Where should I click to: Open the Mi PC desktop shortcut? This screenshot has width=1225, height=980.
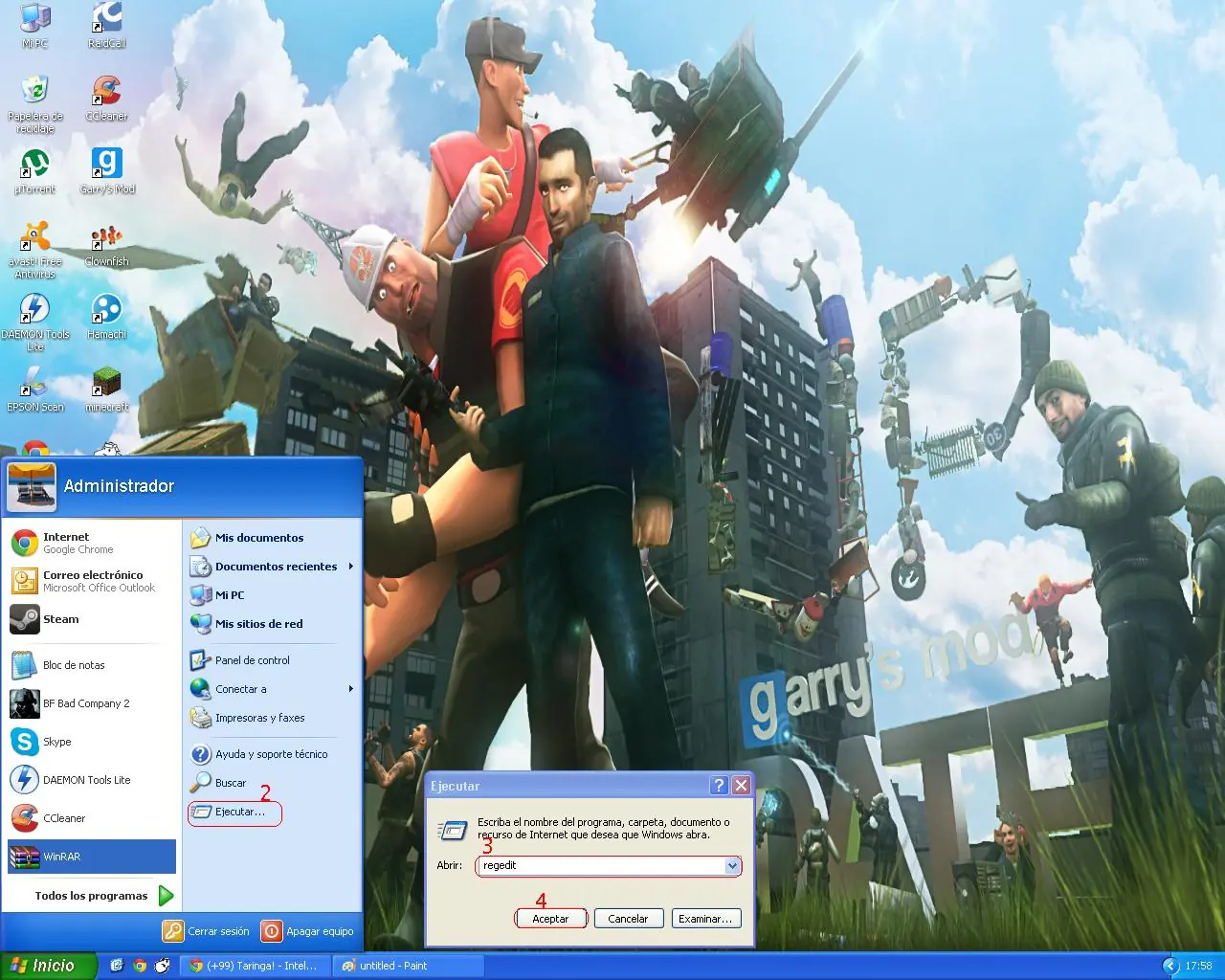click(x=34, y=25)
